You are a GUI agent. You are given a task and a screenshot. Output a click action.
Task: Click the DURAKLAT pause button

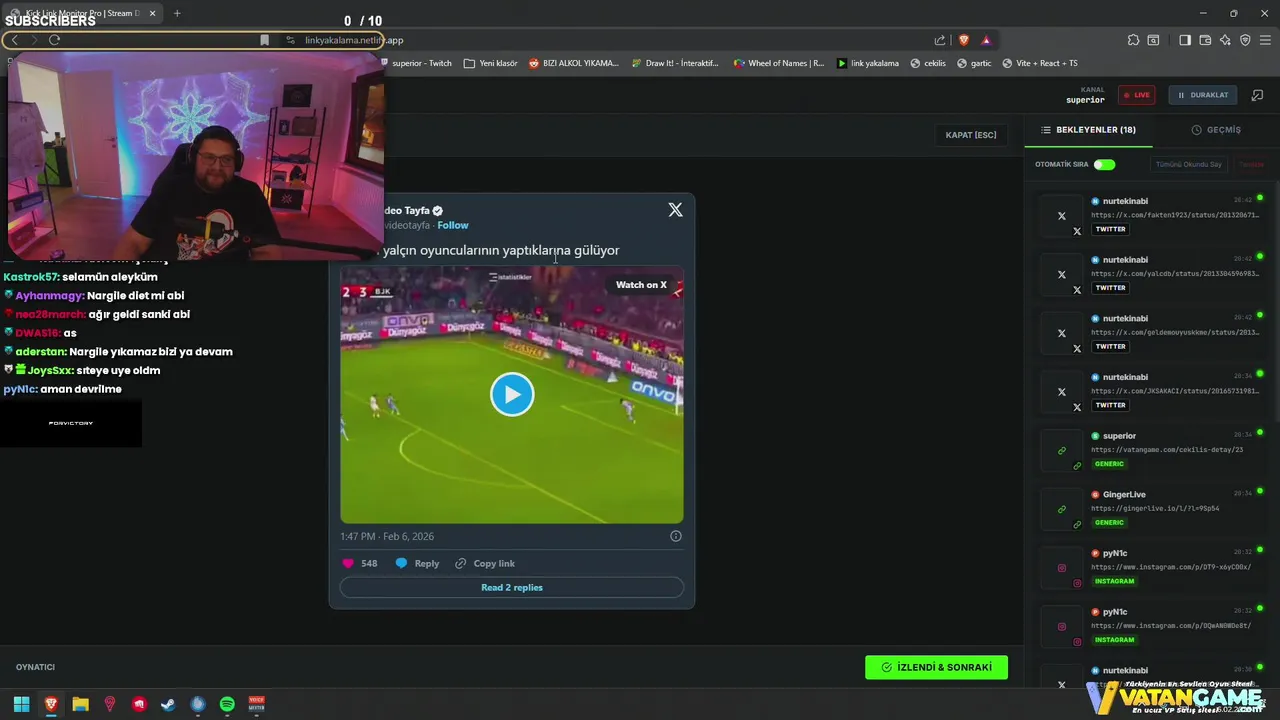pyautogui.click(x=1203, y=95)
